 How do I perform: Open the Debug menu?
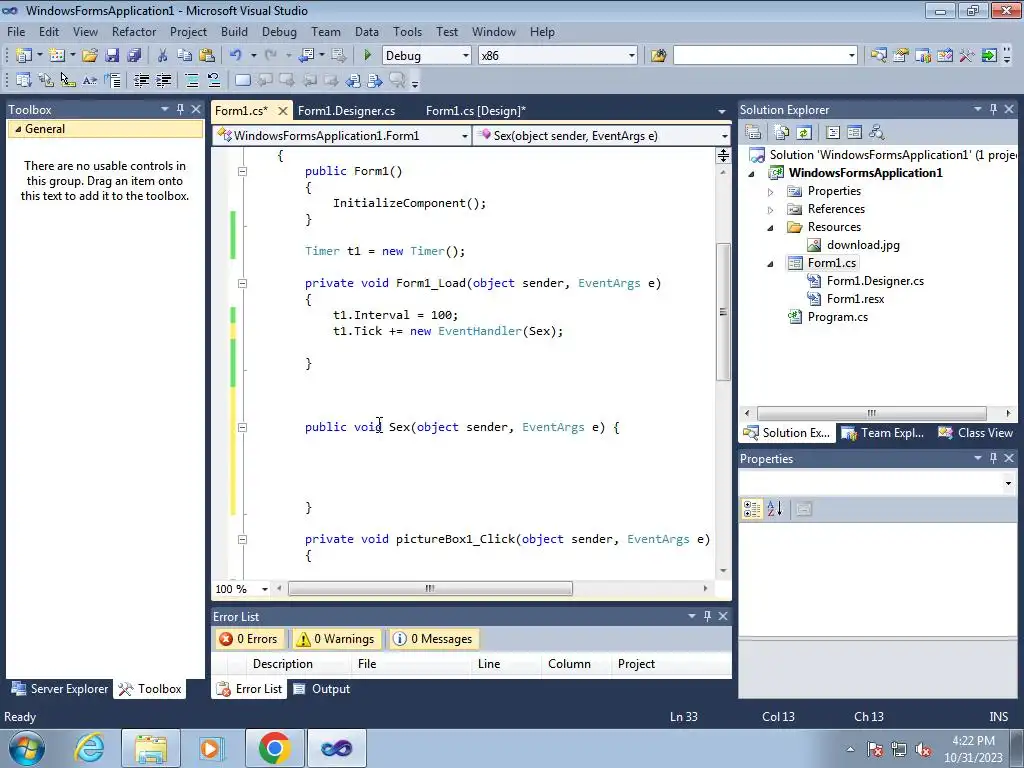tap(279, 32)
